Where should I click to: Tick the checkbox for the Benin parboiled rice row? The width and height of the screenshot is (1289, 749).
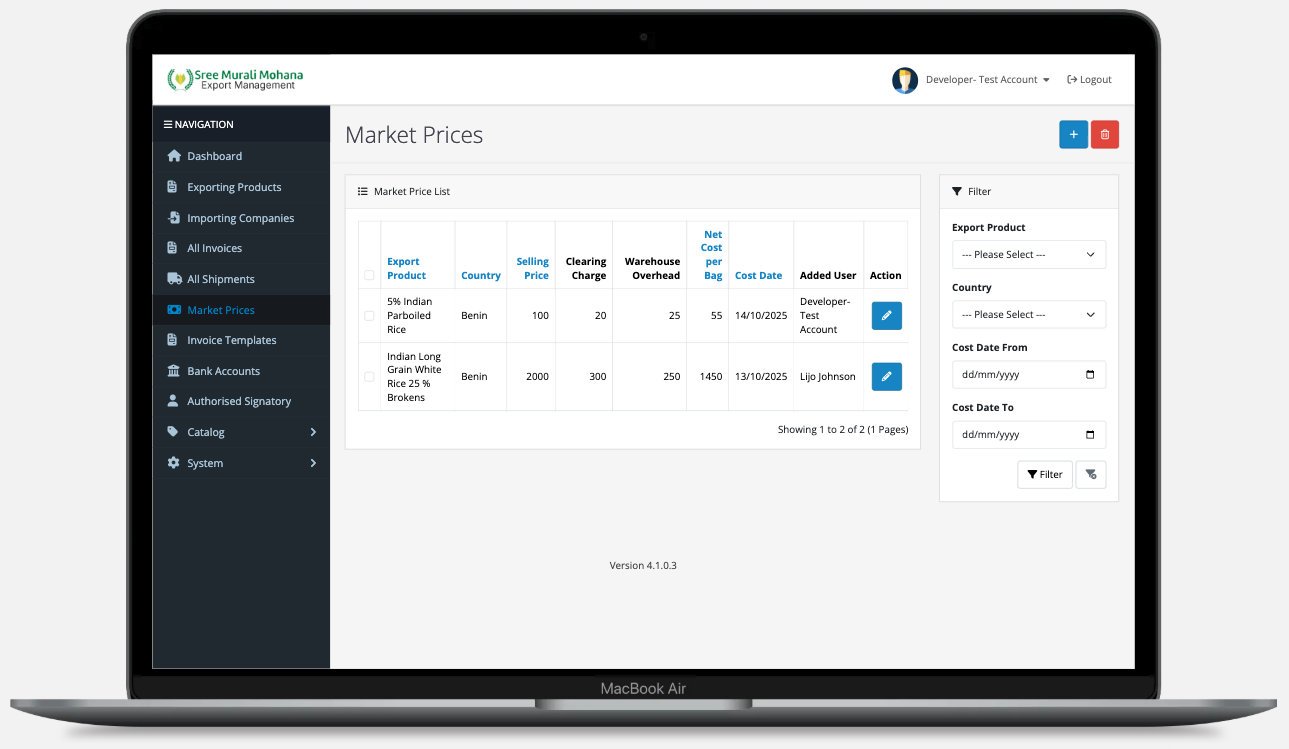tap(369, 315)
